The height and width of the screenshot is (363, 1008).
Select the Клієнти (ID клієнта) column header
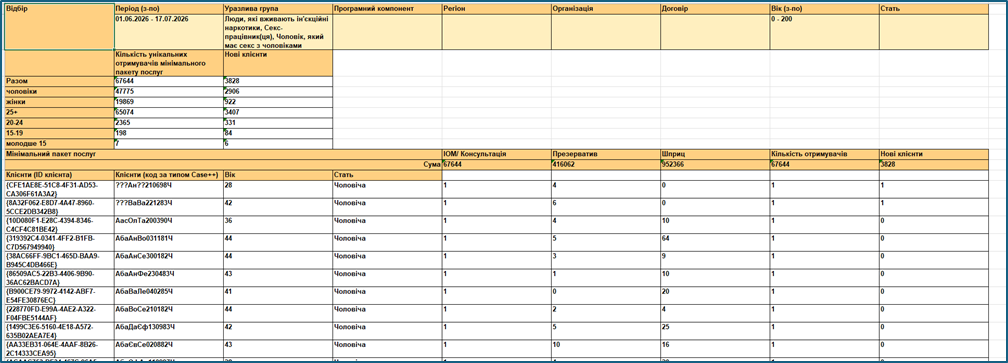59,175
